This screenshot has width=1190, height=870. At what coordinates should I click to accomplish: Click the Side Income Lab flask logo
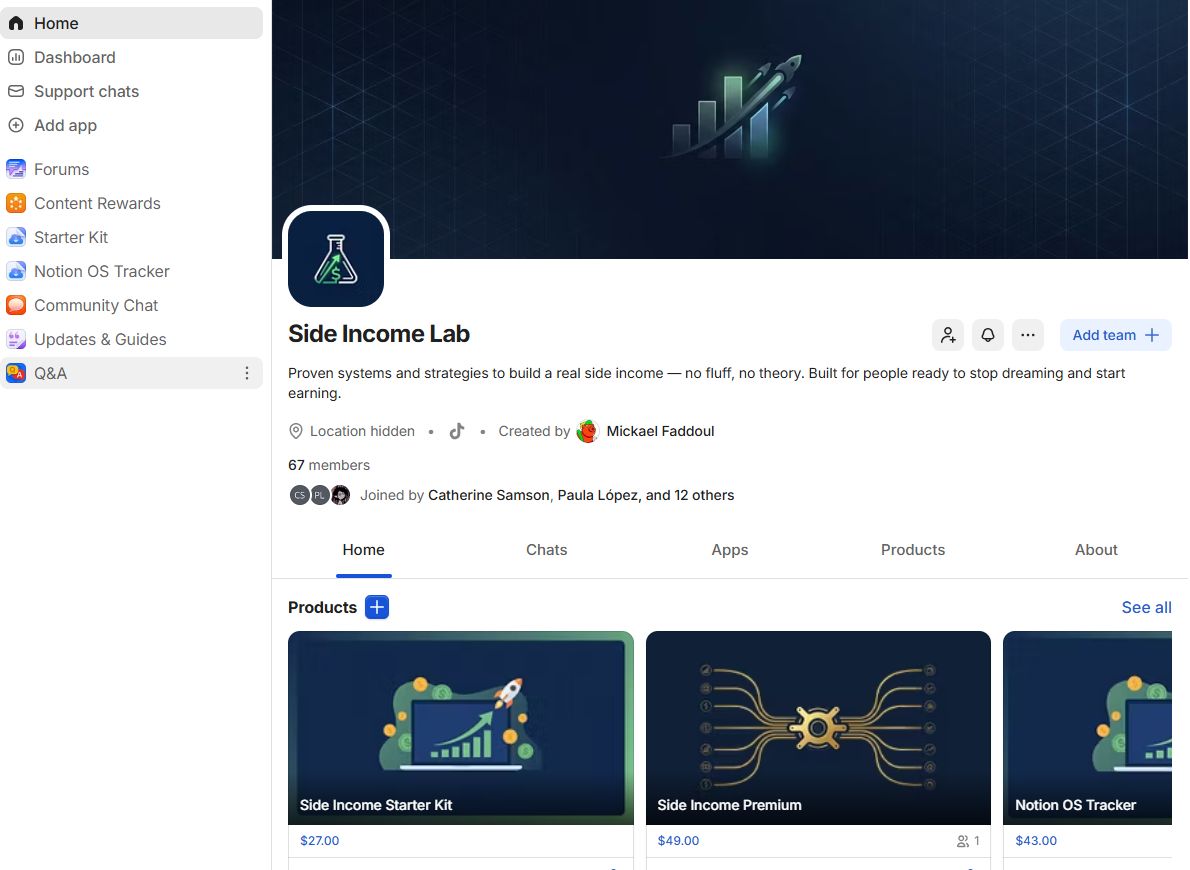pos(335,259)
